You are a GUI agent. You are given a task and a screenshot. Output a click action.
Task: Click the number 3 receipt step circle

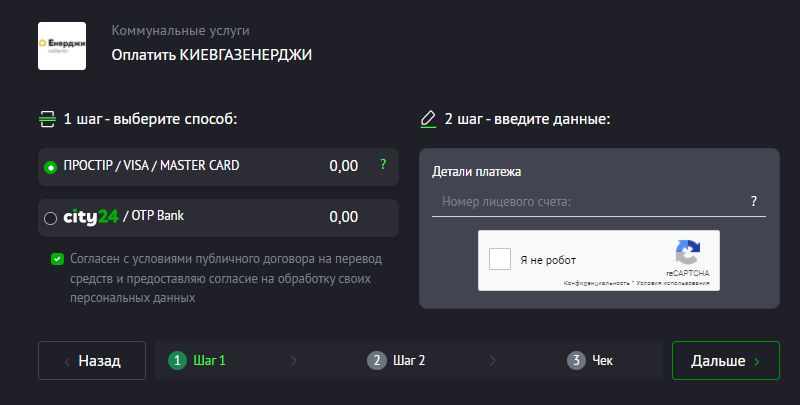(x=576, y=361)
